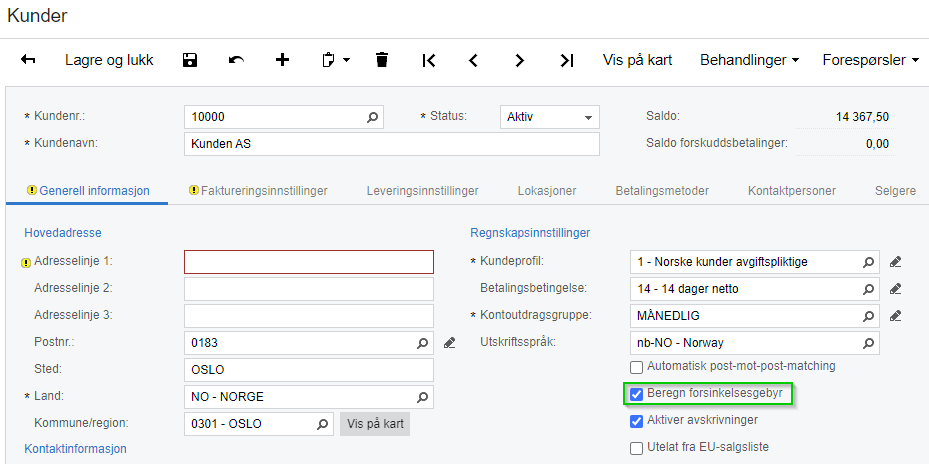Viewport: 929px width, 464px height.
Task: Click the clipboard copy-paste icon
Action: click(329, 60)
